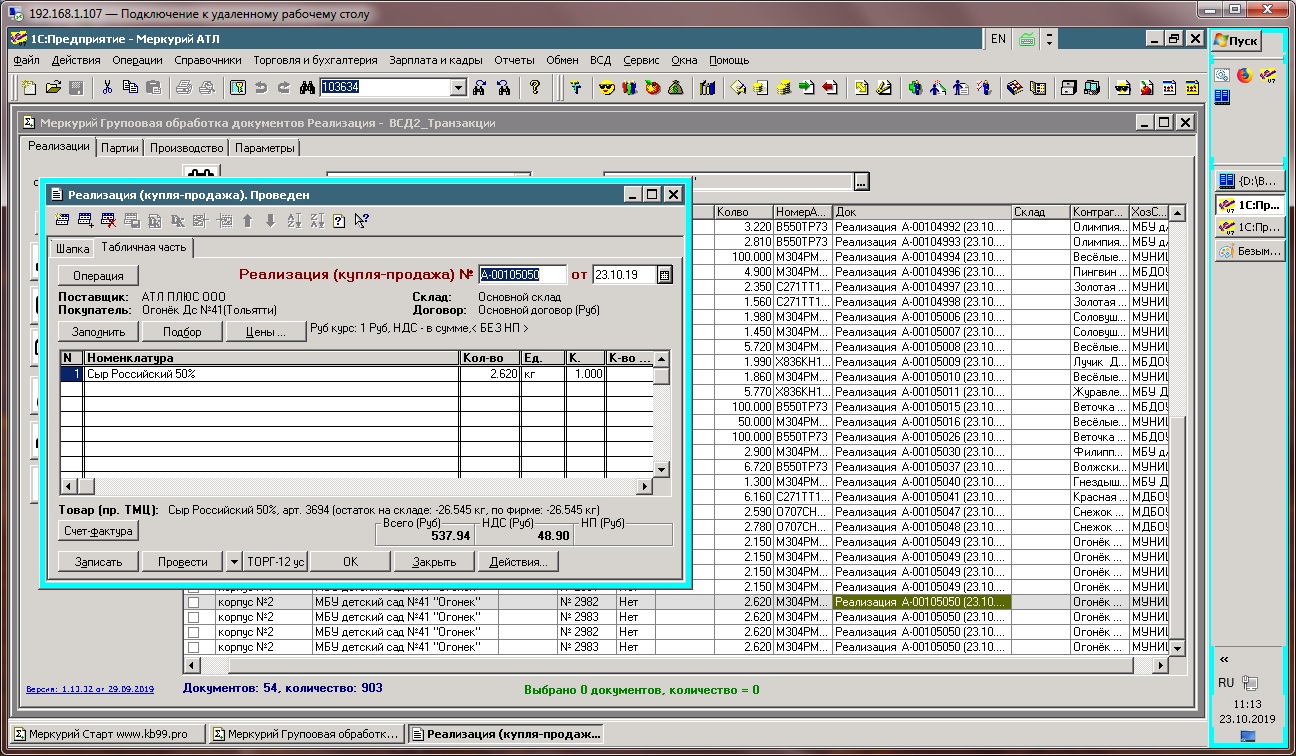Click the Док column header
The width and height of the screenshot is (1296, 756).
pos(922,212)
